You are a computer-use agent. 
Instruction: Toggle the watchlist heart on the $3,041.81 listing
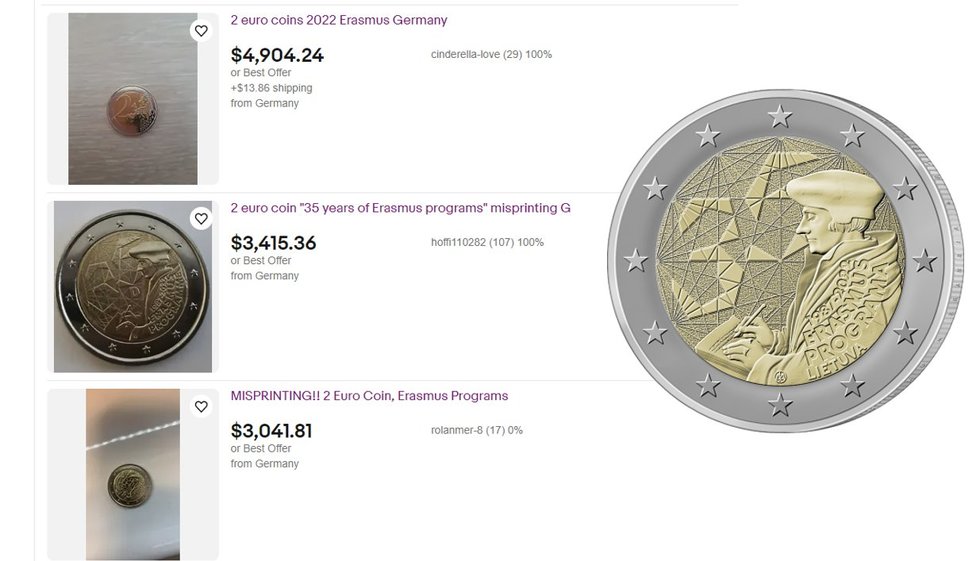(201, 407)
